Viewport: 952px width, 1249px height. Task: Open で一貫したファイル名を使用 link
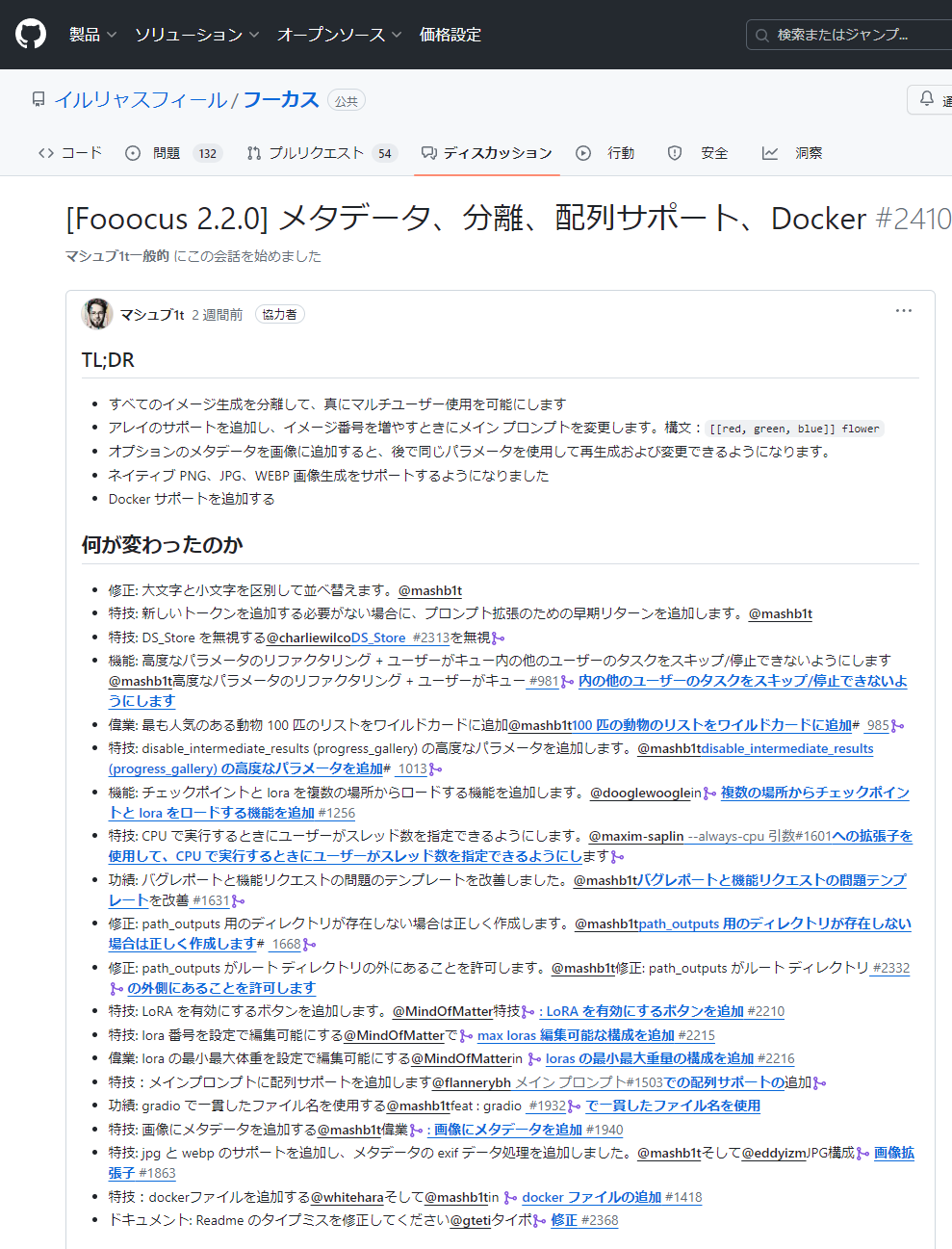673,1106
